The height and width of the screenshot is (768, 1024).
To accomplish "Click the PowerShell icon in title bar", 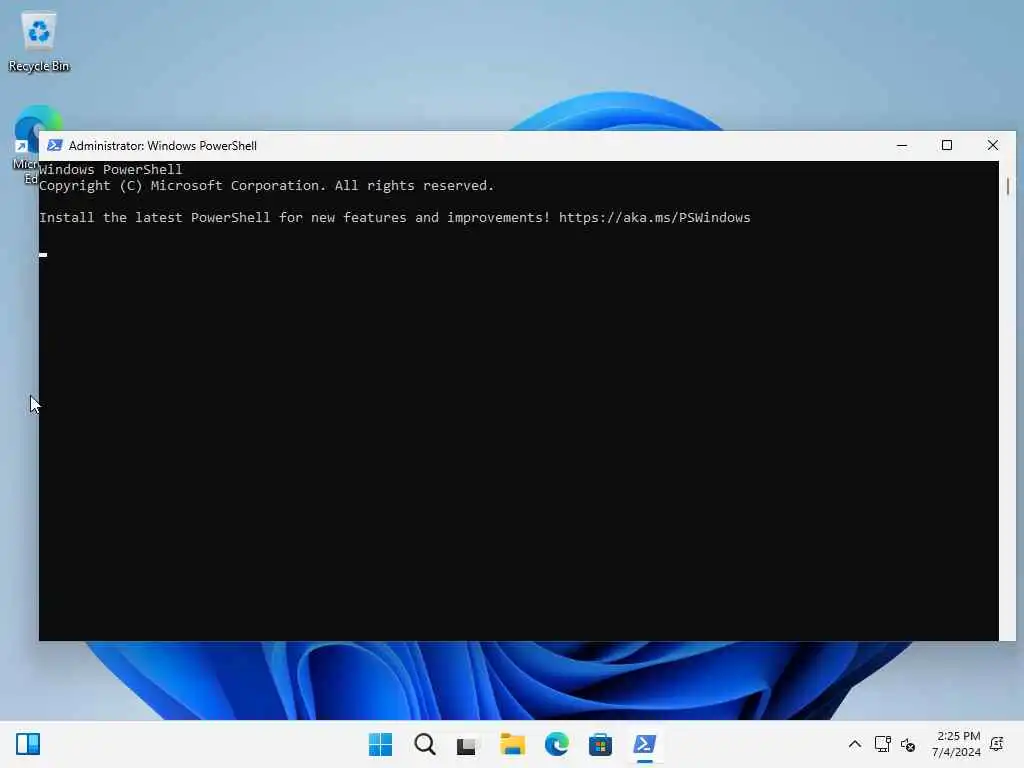I will (55, 146).
